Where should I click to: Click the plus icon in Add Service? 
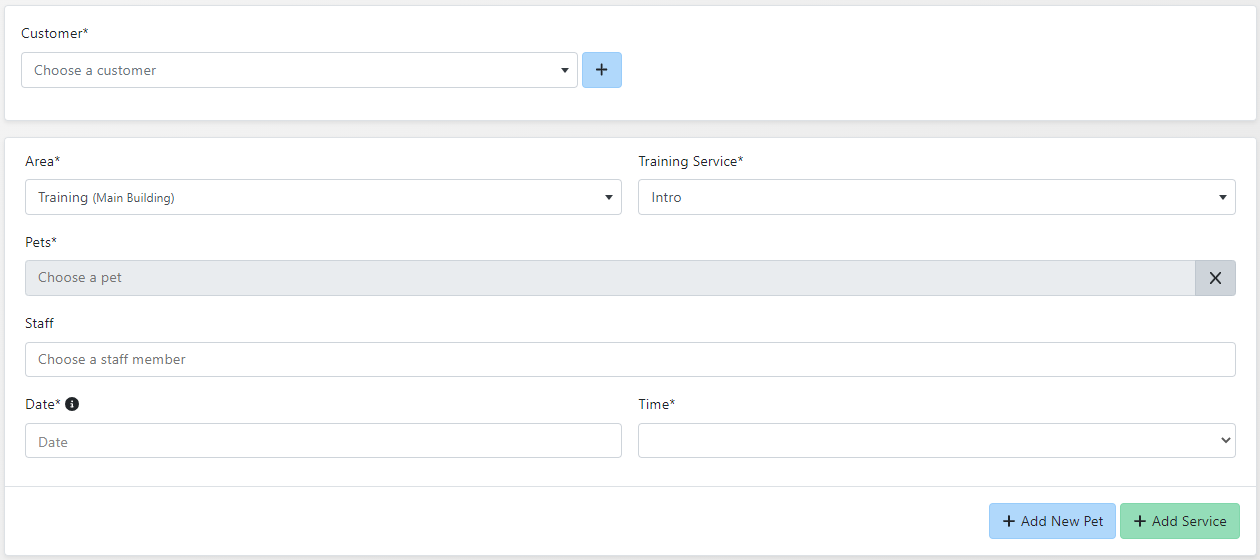click(x=1139, y=521)
